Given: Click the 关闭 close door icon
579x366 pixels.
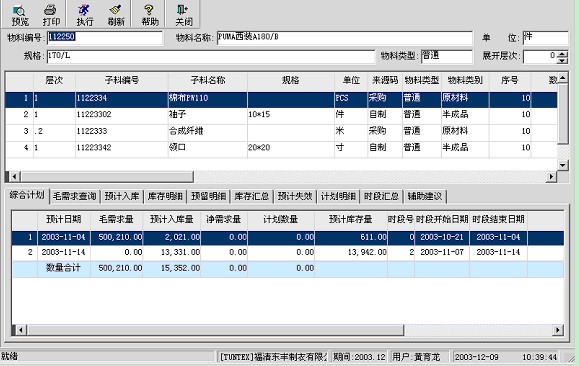Looking at the screenshot, I should 184,15.
